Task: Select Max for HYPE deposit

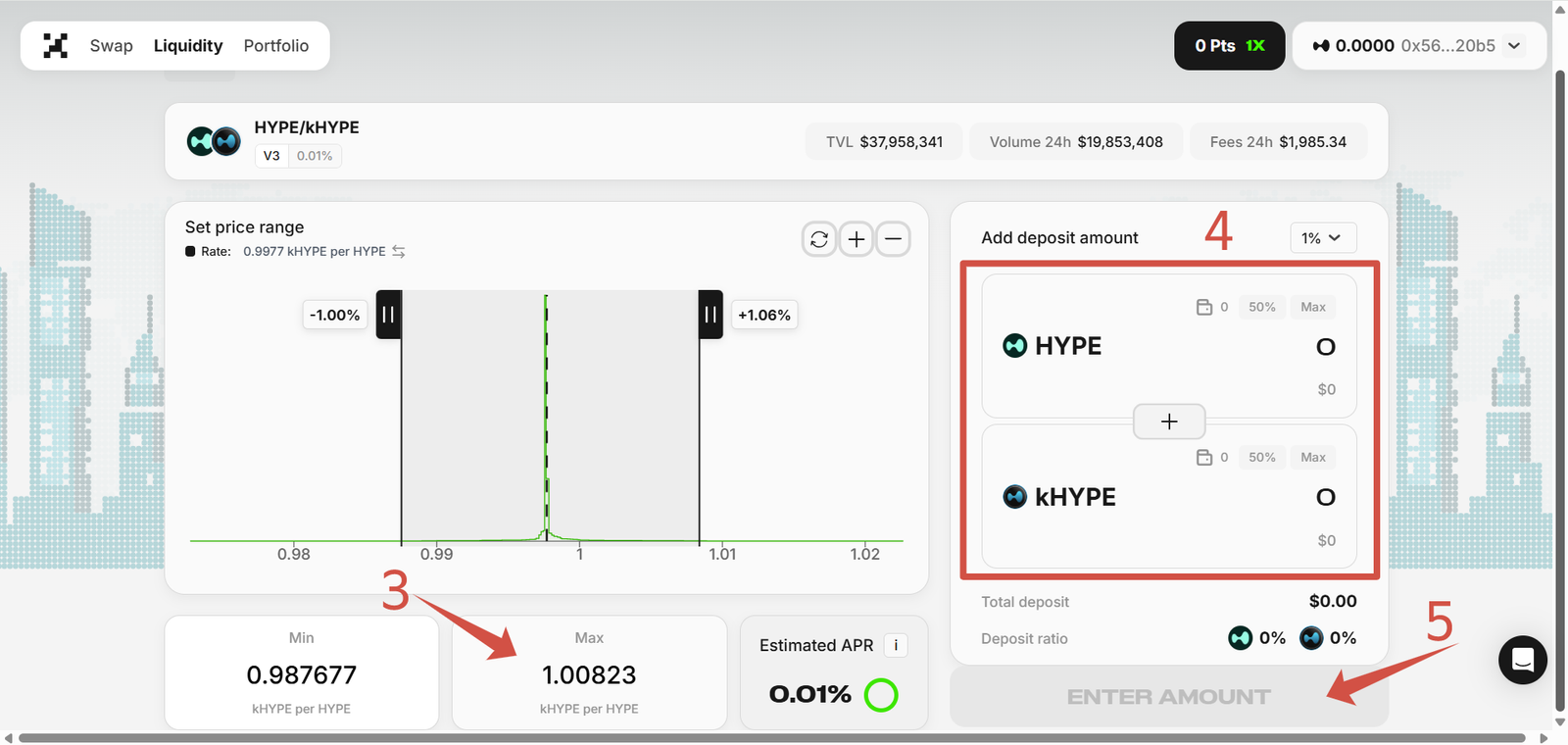Action: (1312, 307)
